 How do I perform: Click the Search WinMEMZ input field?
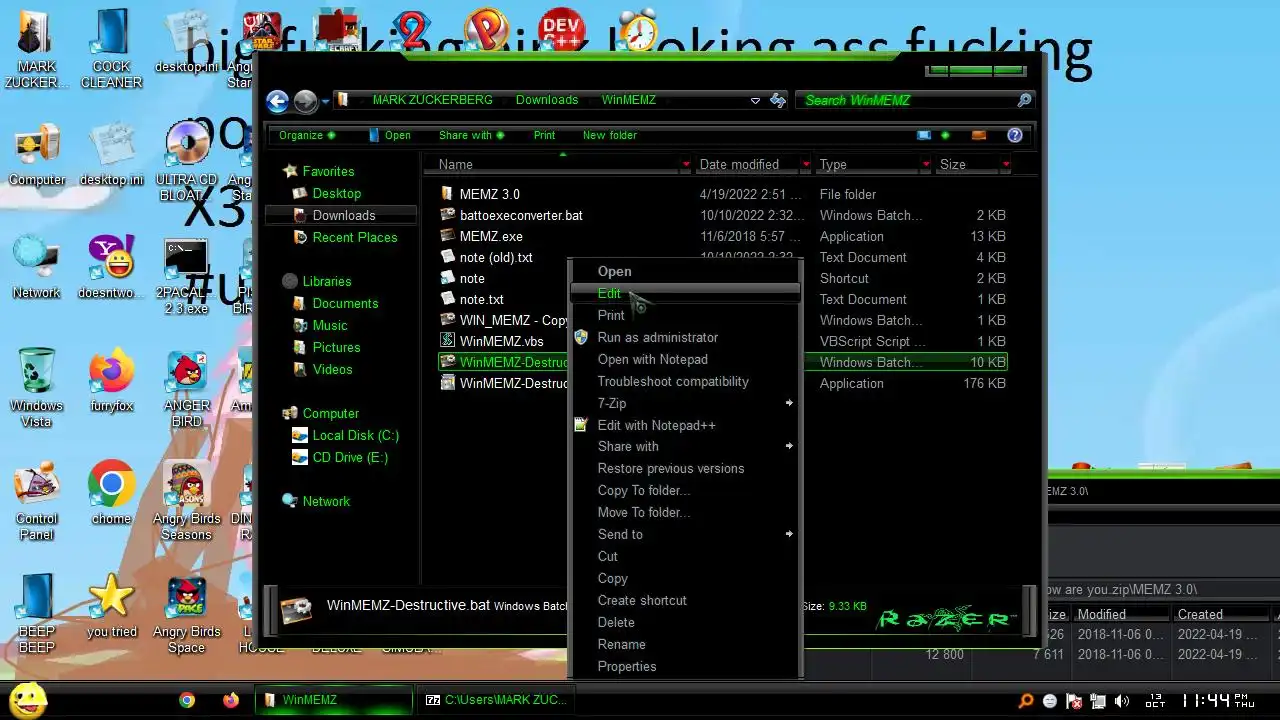click(x=908, y=100)
